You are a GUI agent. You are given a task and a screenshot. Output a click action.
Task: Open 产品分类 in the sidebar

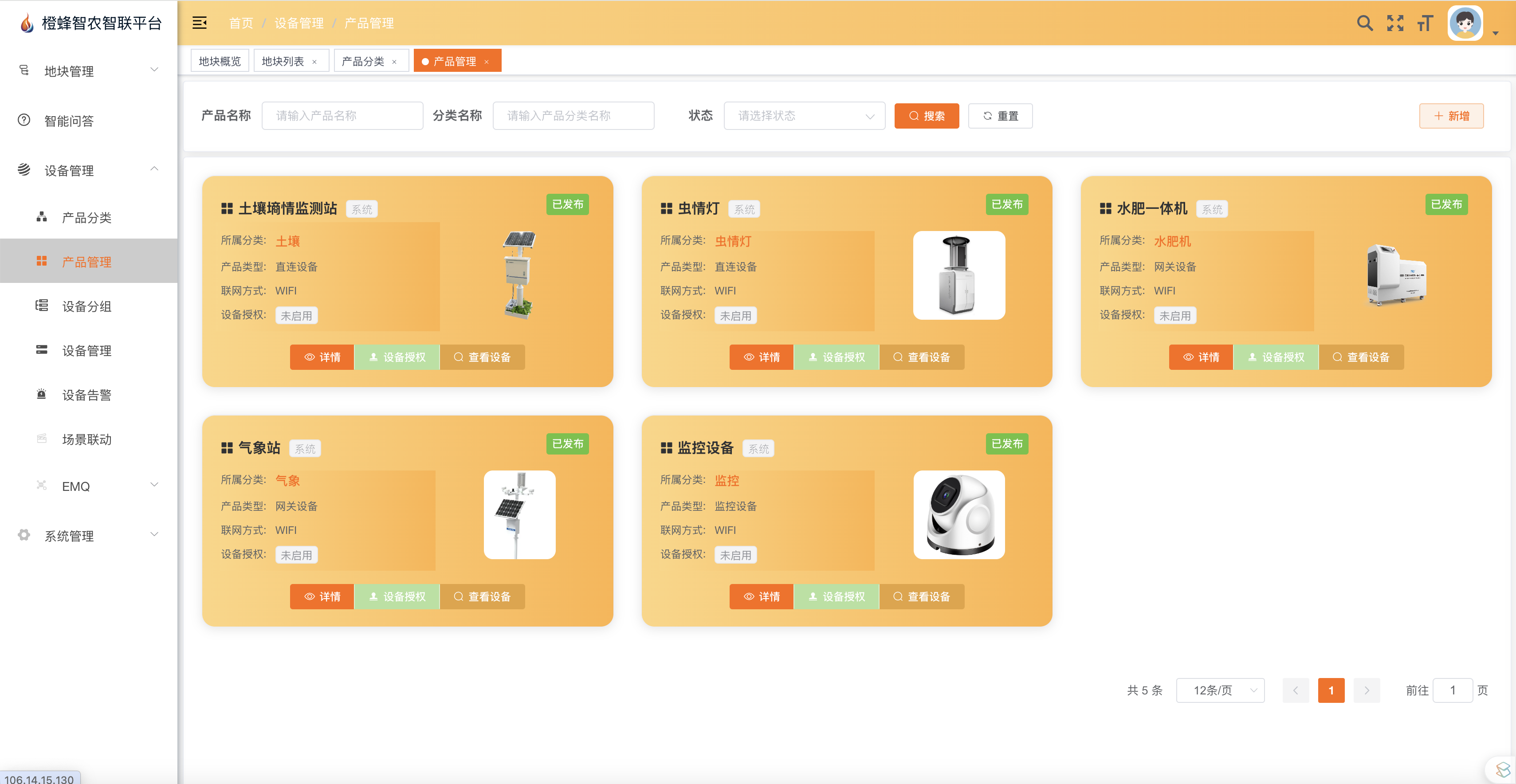[88, 218]
